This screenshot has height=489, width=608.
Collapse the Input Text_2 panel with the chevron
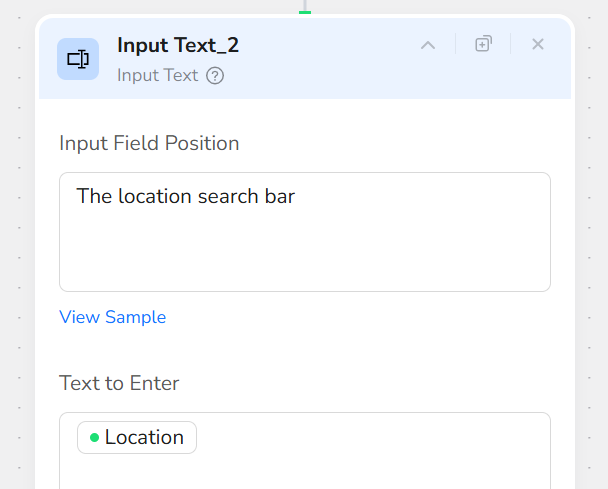coord(428,45)
